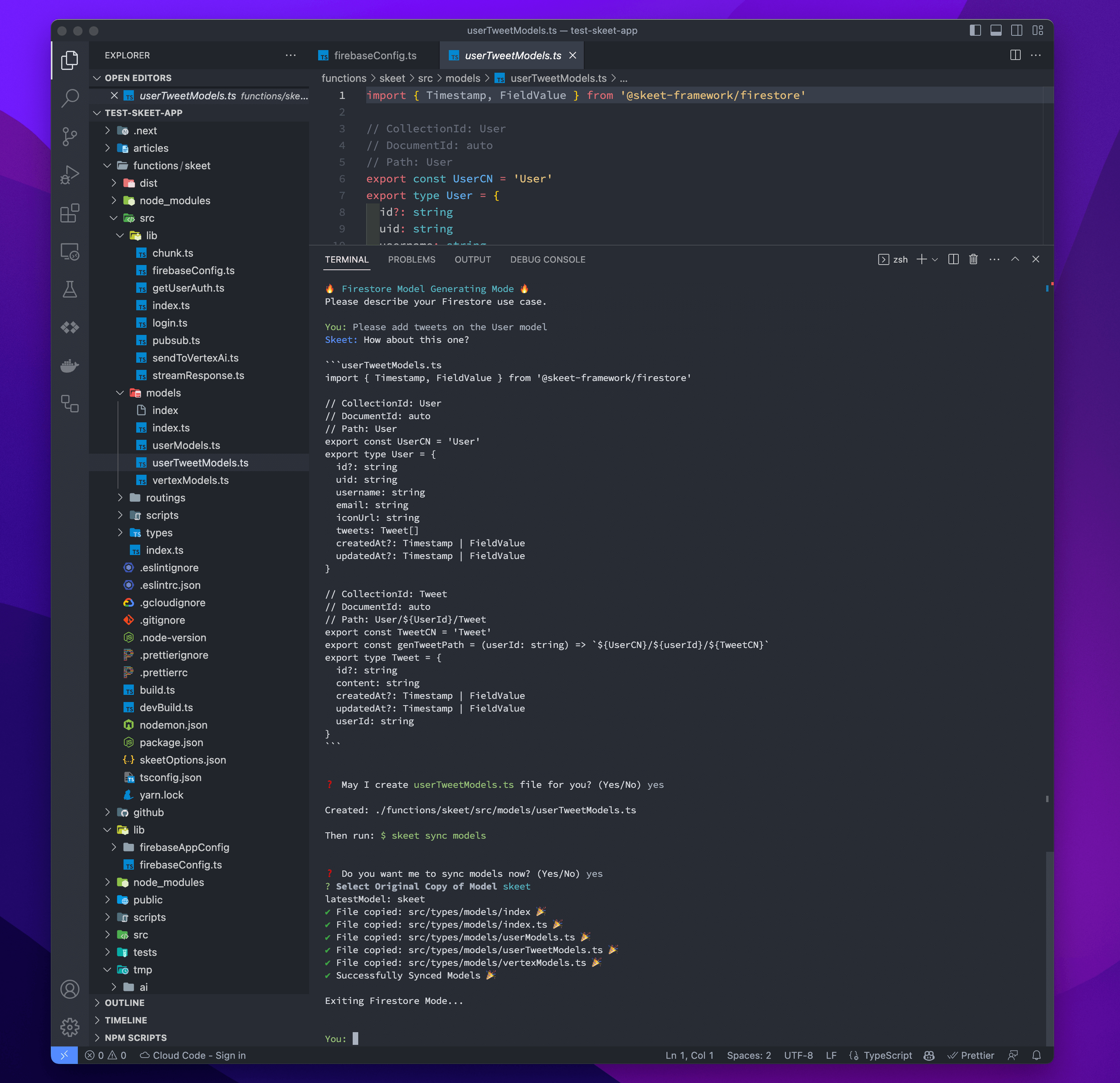This screenshot has height=1083, width=1120.
Task: Click the notifications bell in status bar
Action: coord(1036,1055)
